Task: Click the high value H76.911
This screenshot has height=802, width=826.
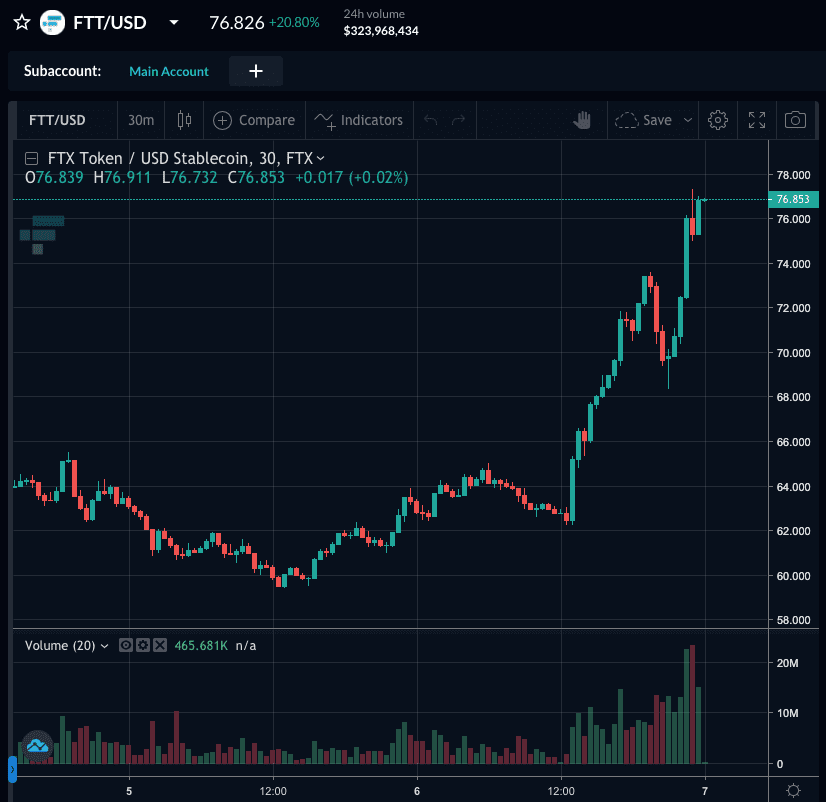Action: [122, 178]
